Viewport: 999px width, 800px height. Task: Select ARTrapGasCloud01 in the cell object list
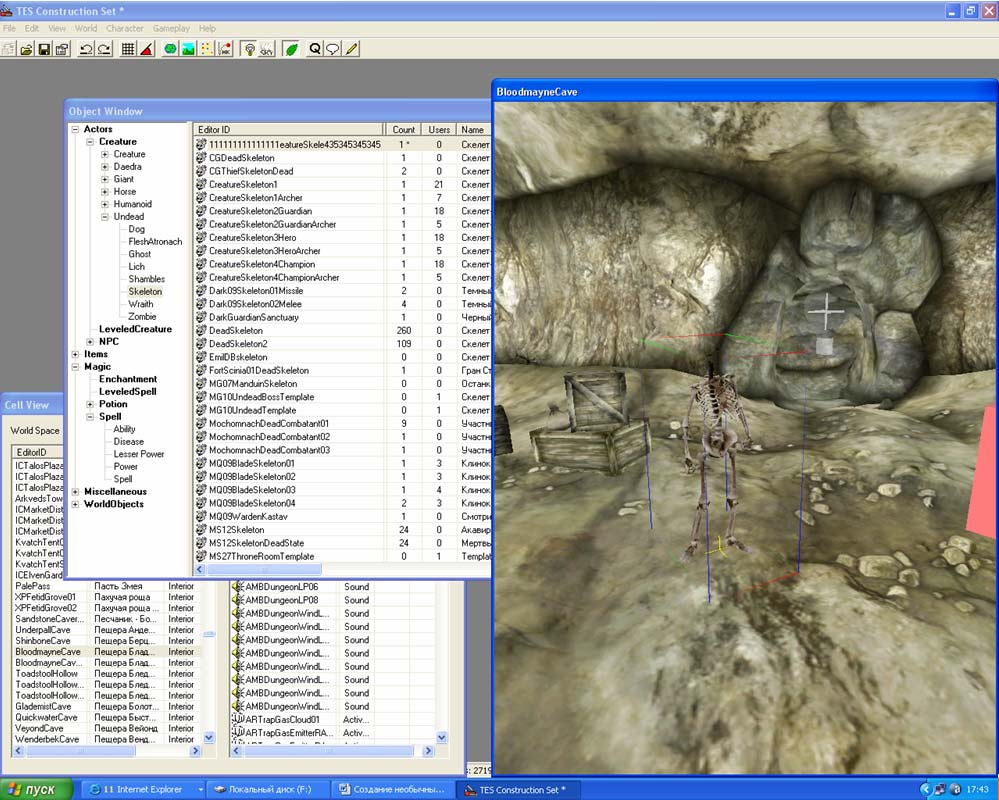[x=282, y=720]
